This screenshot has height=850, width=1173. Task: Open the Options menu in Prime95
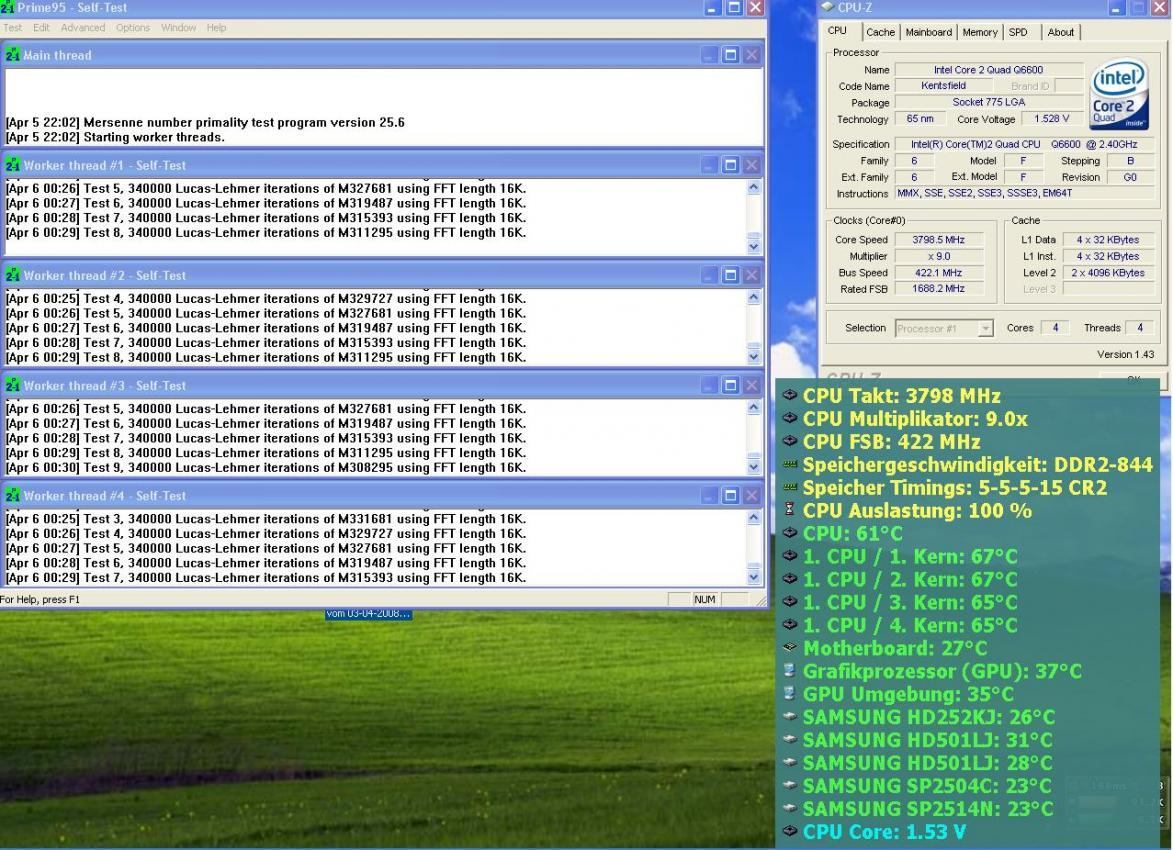pos(133,28)
